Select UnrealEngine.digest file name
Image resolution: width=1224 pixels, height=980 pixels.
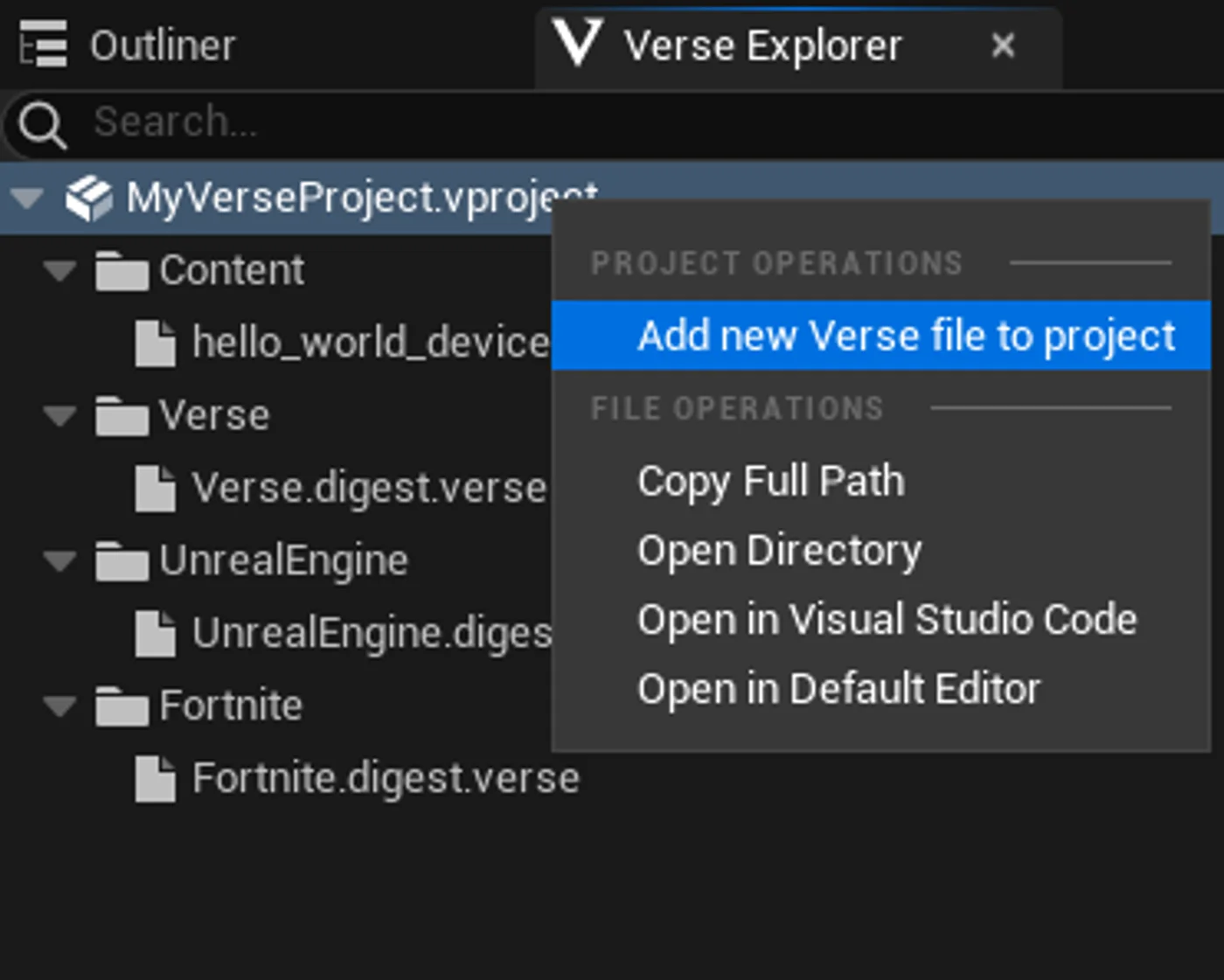(372, 634)
